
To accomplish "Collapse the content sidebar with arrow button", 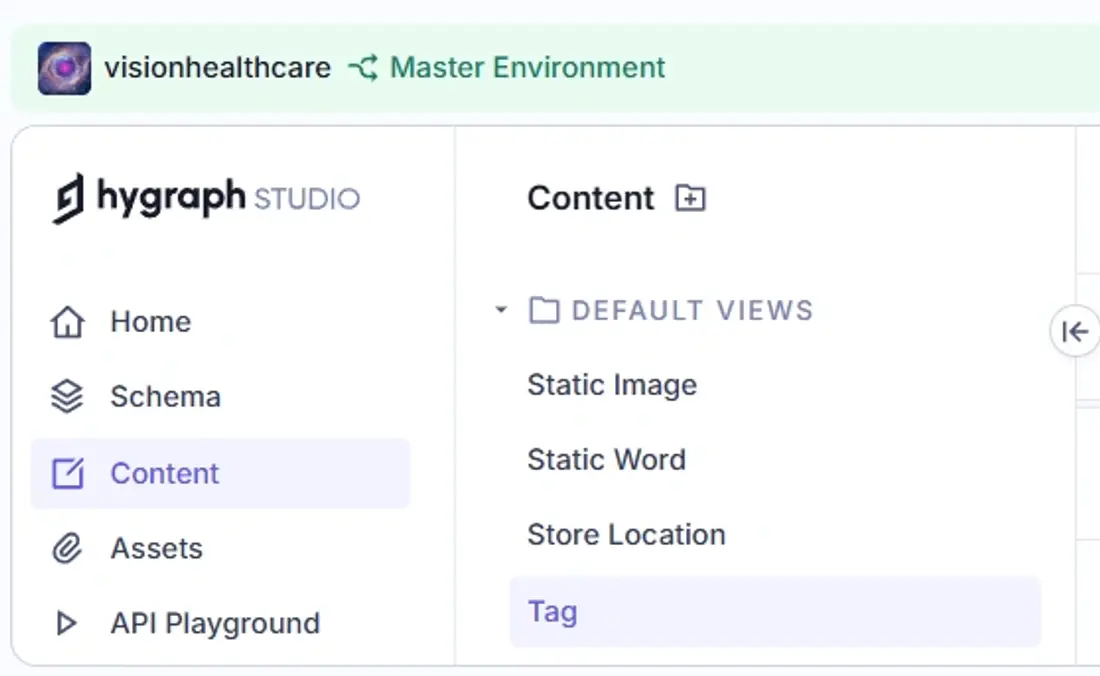I will pos(1075,331).
